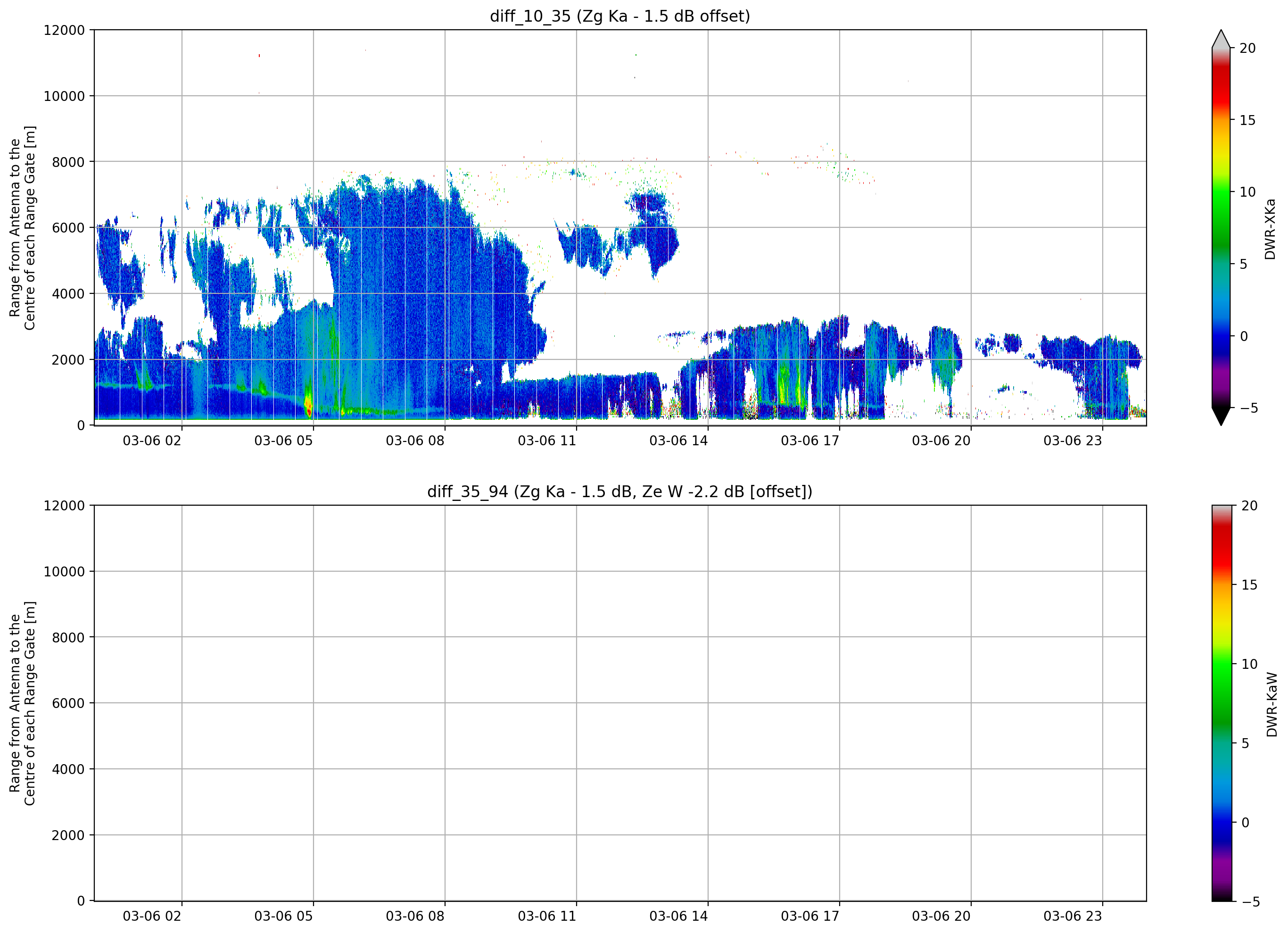
Task: Click '03-06 20' tick under diff_10_35 plot
Action: tap(941, 441)
